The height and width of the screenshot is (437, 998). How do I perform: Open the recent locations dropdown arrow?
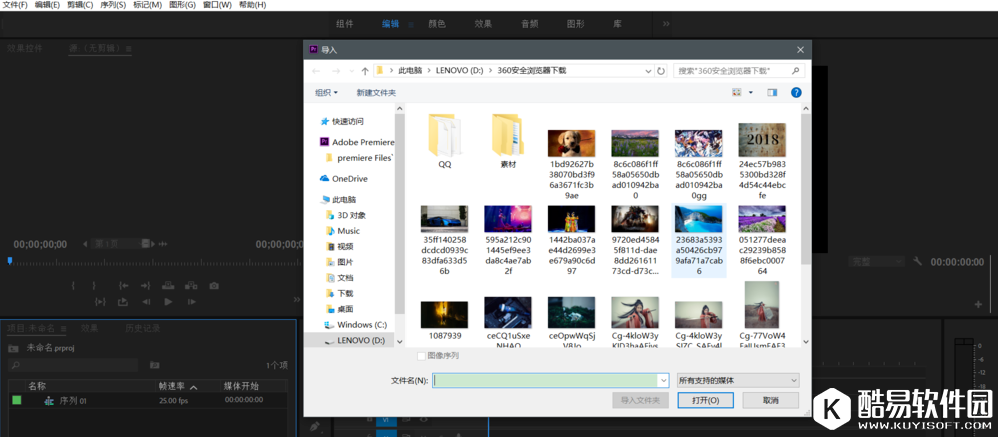click(351, 71)
